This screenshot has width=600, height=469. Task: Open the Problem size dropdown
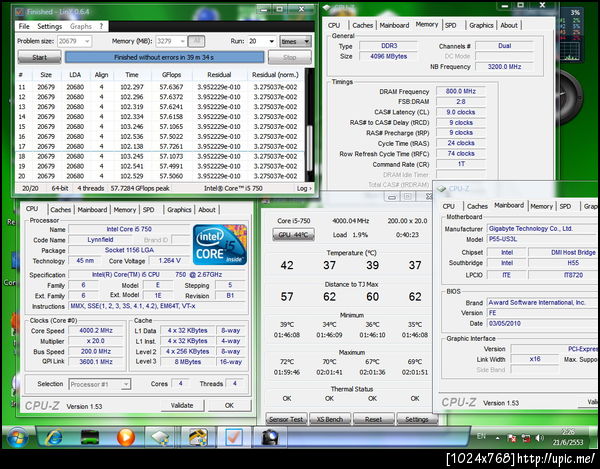pyautogui.click(x=75, y=41)
